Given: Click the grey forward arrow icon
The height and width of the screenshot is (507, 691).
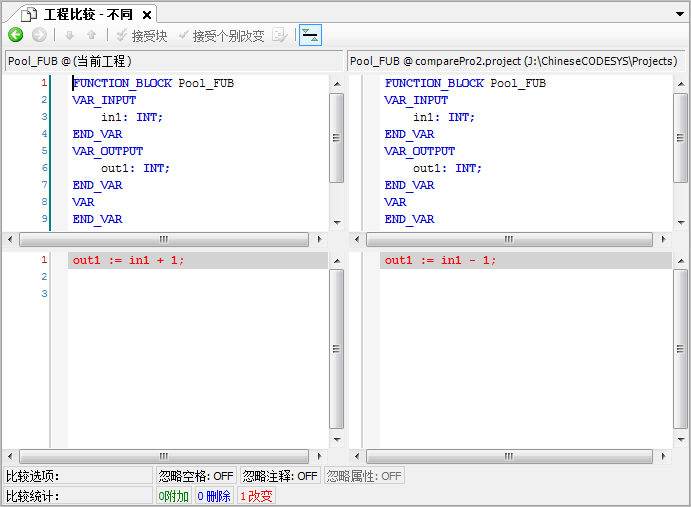Looking at the screenshot, I should [x=39, y=35].
